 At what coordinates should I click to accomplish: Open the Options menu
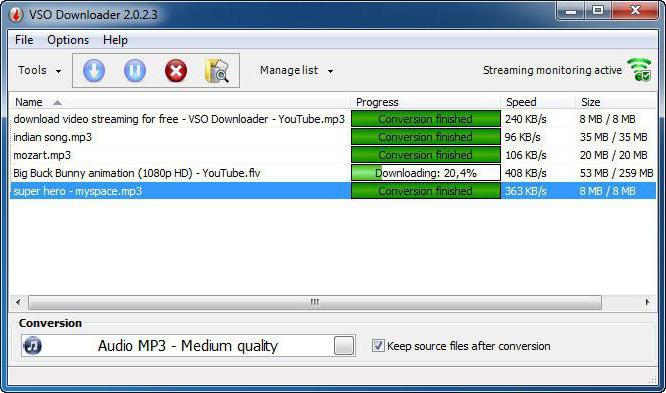tap(68, 40)
